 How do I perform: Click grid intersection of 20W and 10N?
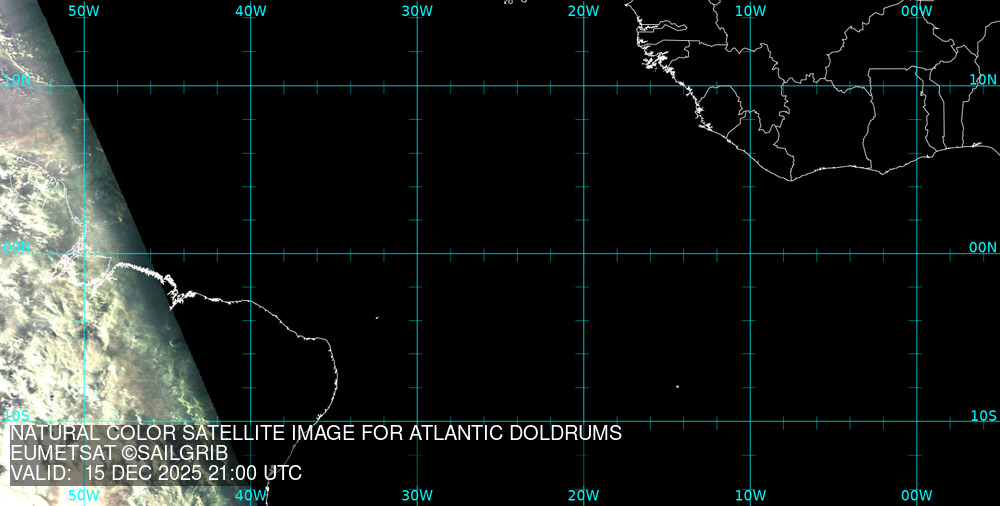coord(583,85)
